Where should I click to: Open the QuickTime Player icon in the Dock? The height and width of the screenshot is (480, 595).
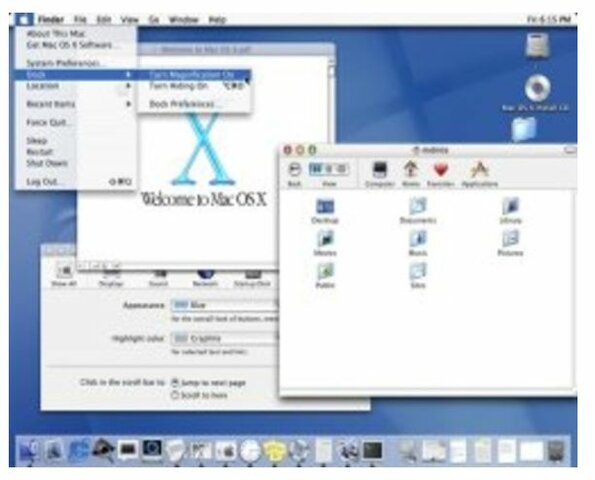[x=152, y=450]
